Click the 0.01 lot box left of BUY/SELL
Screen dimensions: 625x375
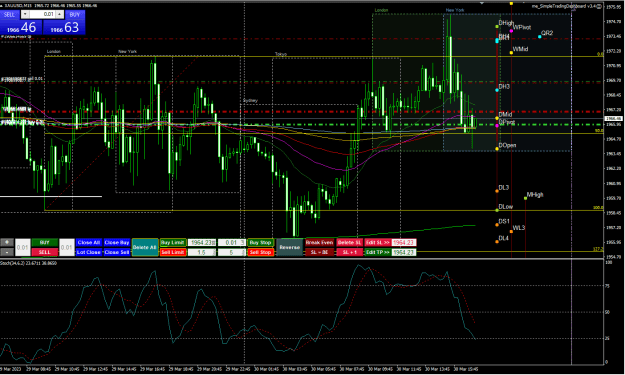tap(23, 247)
